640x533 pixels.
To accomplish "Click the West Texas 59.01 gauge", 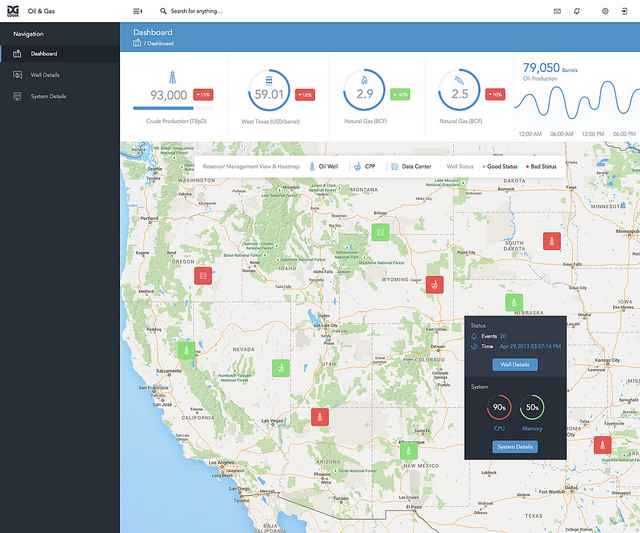I will pos(269,91).
